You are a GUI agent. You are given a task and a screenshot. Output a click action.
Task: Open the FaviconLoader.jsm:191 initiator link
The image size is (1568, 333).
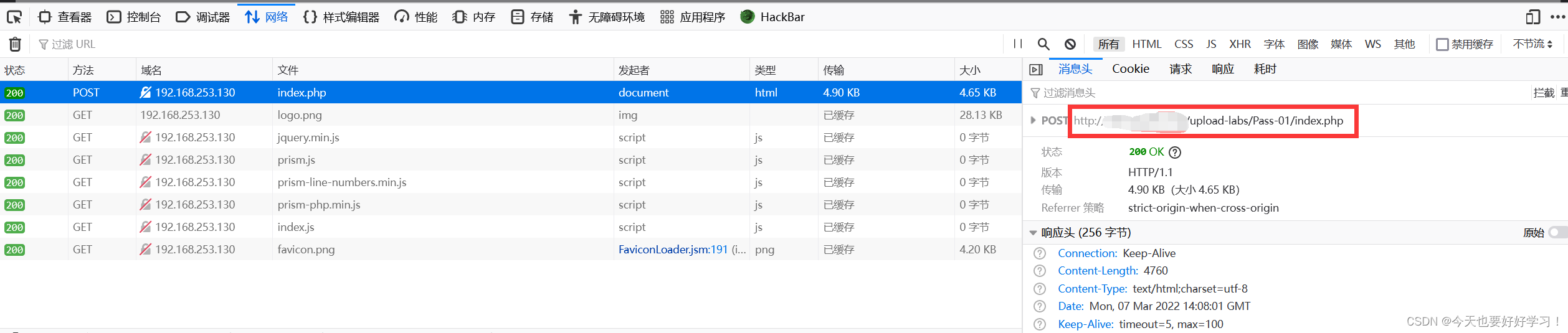coord(673,249)
